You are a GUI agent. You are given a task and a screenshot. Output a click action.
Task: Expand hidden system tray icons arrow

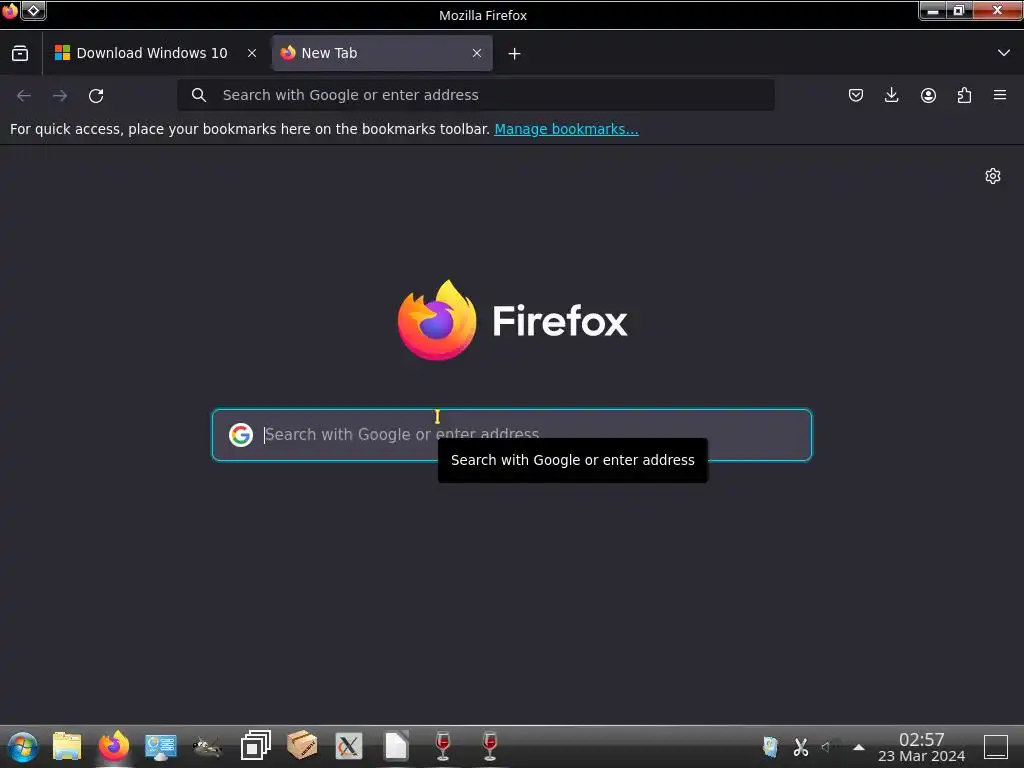pyautogui.click(x=859, y=747)
